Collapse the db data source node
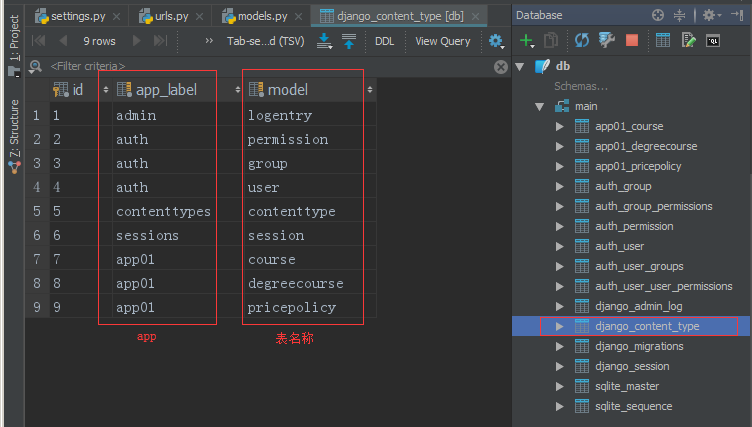The image size is (752, 427). 519,67
